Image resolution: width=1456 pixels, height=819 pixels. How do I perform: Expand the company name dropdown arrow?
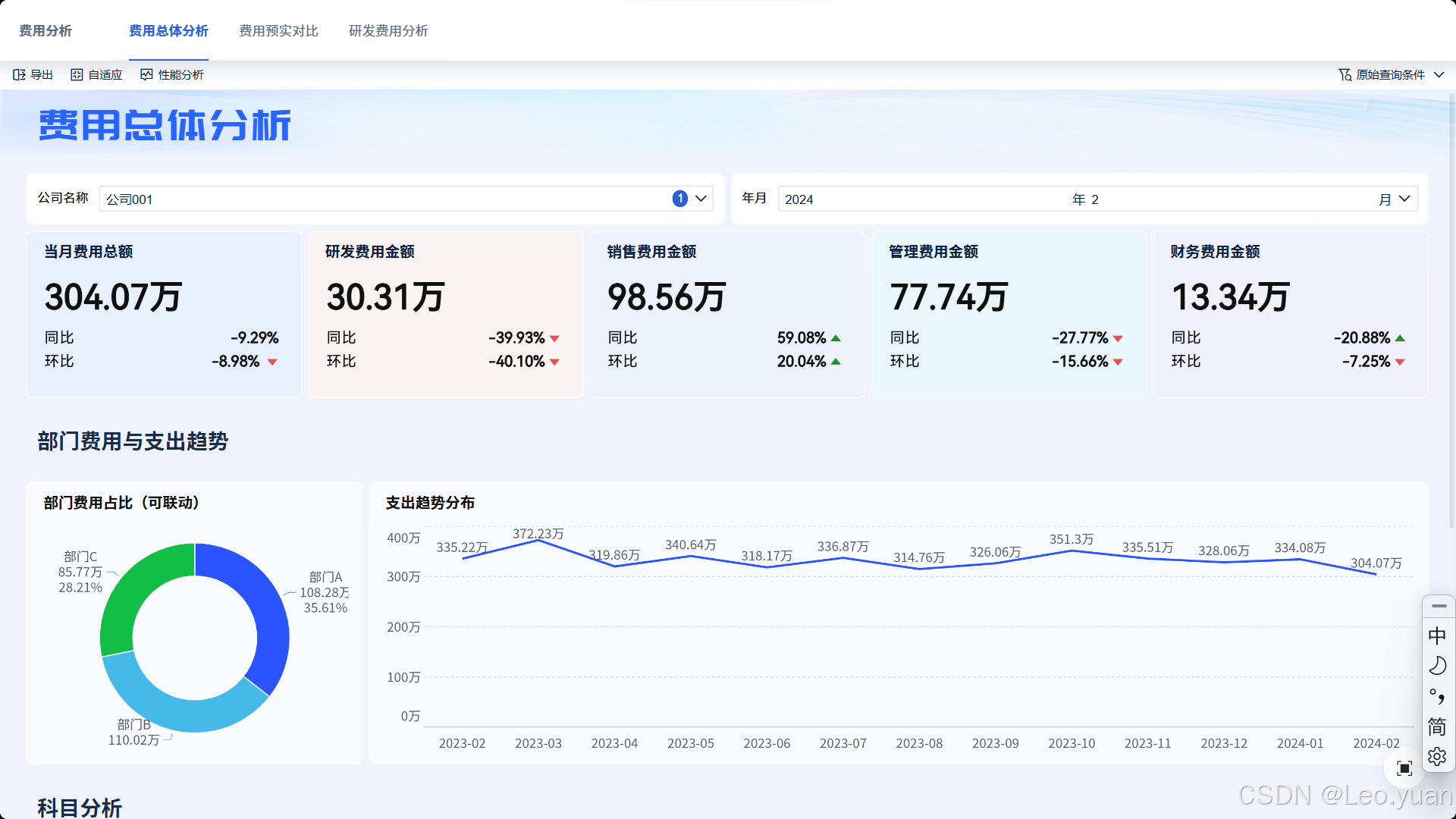click(701, 199)
